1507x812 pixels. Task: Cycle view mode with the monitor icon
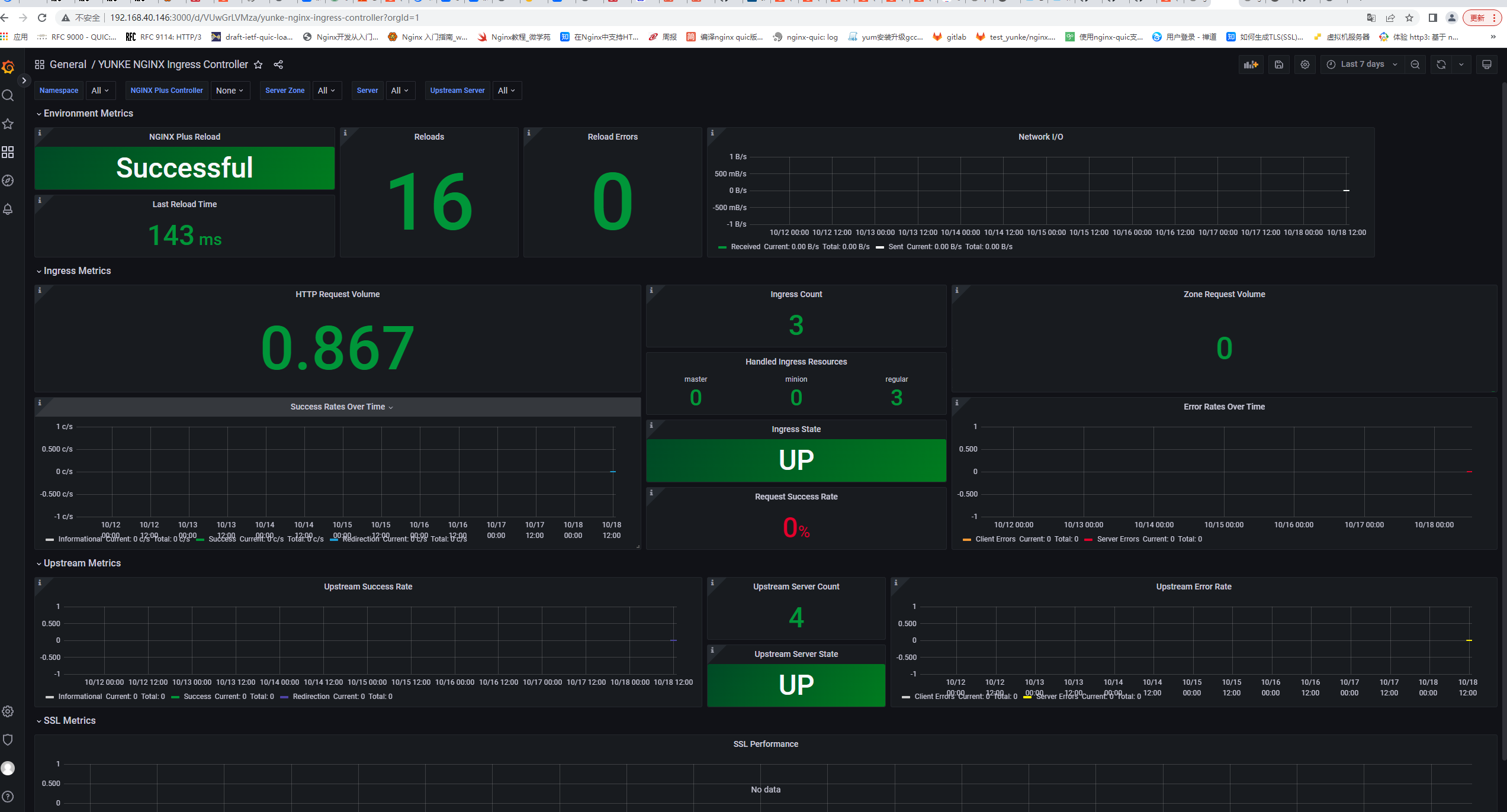tap(1487, 65)
